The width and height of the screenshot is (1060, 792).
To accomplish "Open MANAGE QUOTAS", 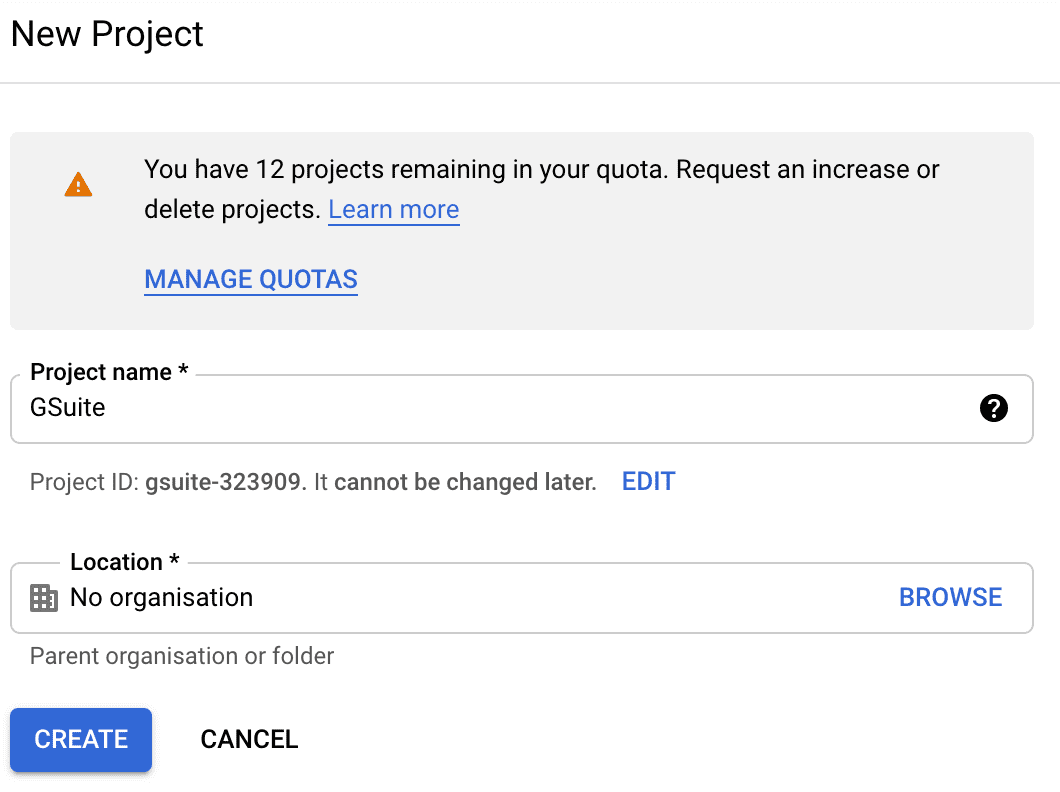I will pyautogui.click(x=250, y=279).
